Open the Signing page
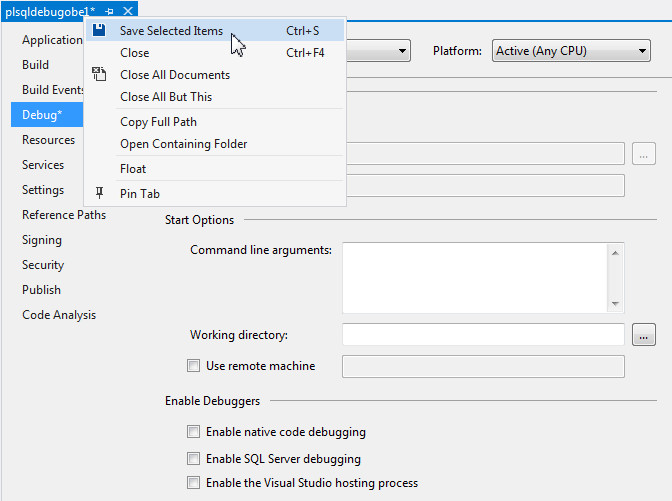 pyautogui.click(x=42, y=240)
